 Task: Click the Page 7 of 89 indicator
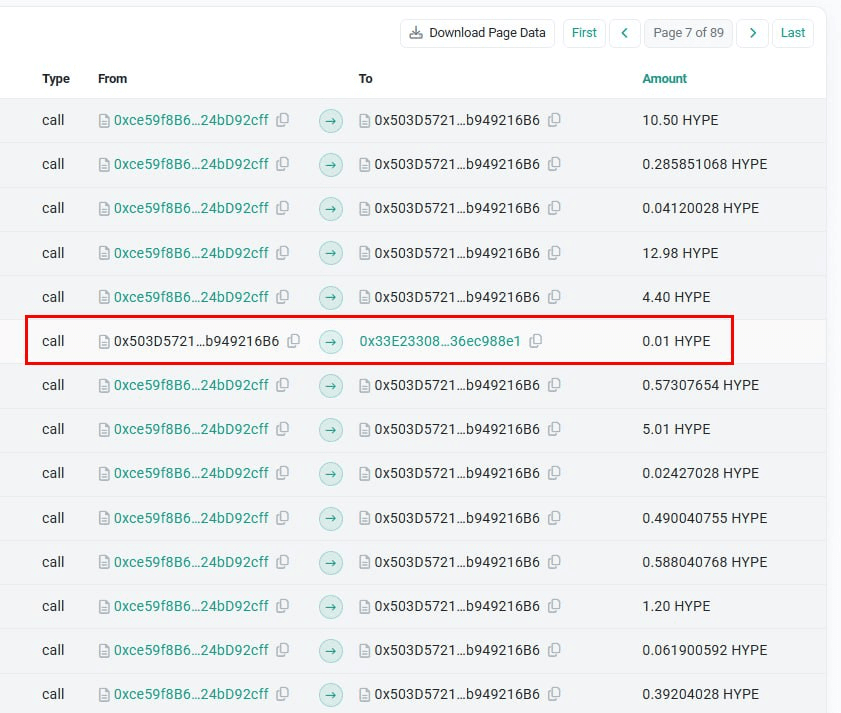[688, 33]
